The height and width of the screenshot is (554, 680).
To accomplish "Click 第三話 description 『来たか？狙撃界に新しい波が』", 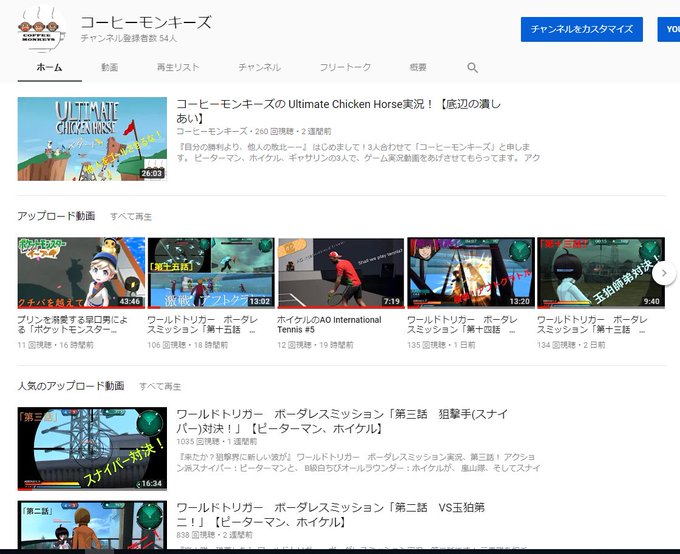I will click(x=358, y=462).
